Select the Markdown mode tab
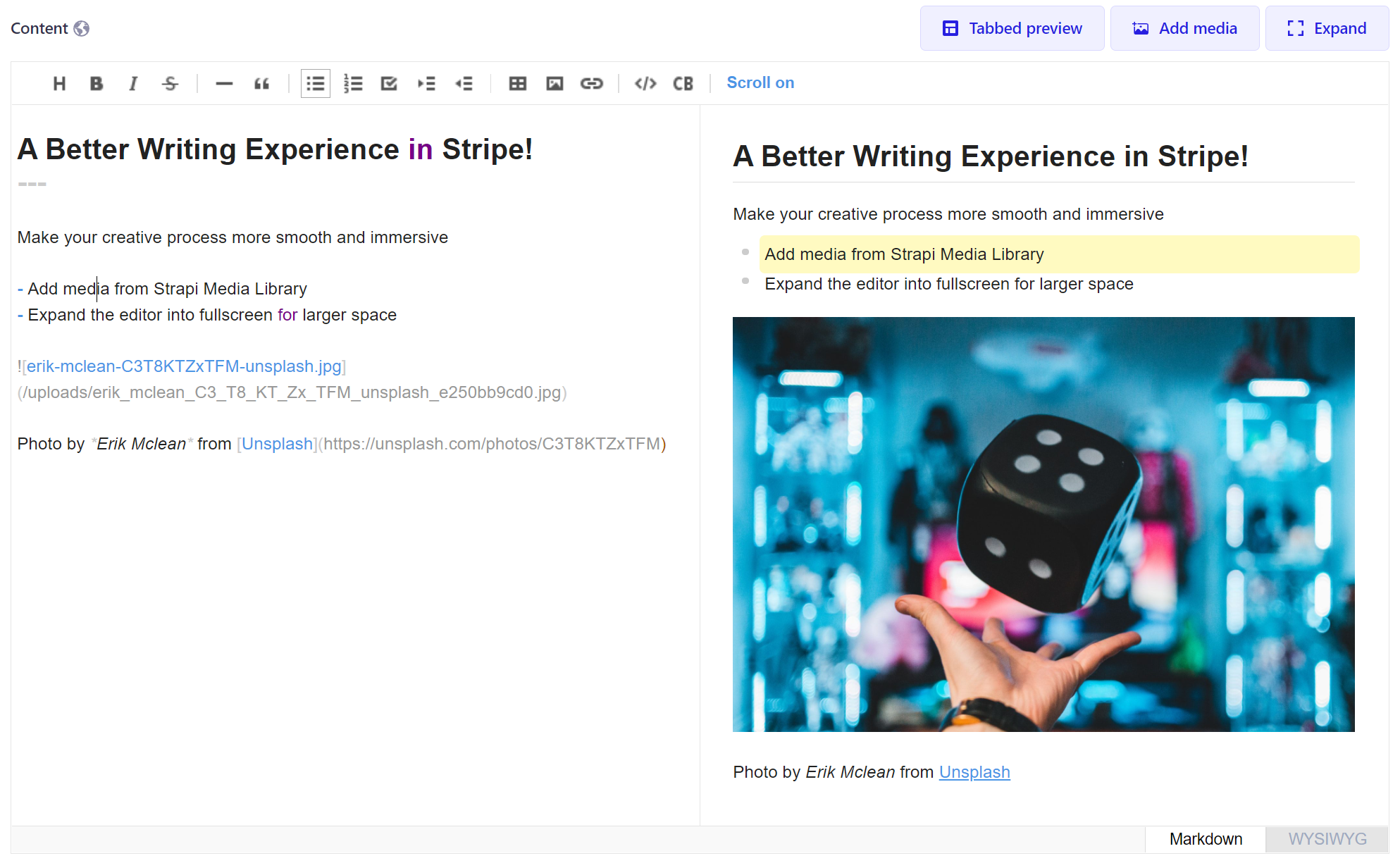The width and height of the screenshot is (1400, 863). click(1206, 839)
